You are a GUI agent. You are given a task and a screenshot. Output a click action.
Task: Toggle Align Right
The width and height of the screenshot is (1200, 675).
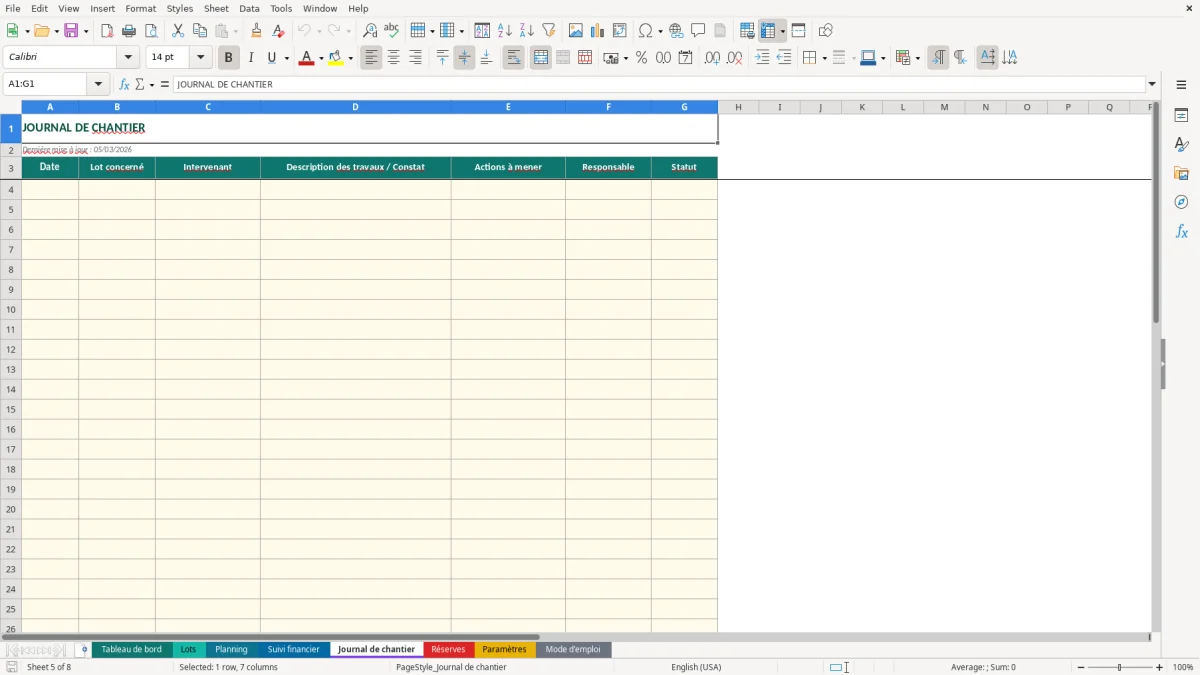[415, 58]
